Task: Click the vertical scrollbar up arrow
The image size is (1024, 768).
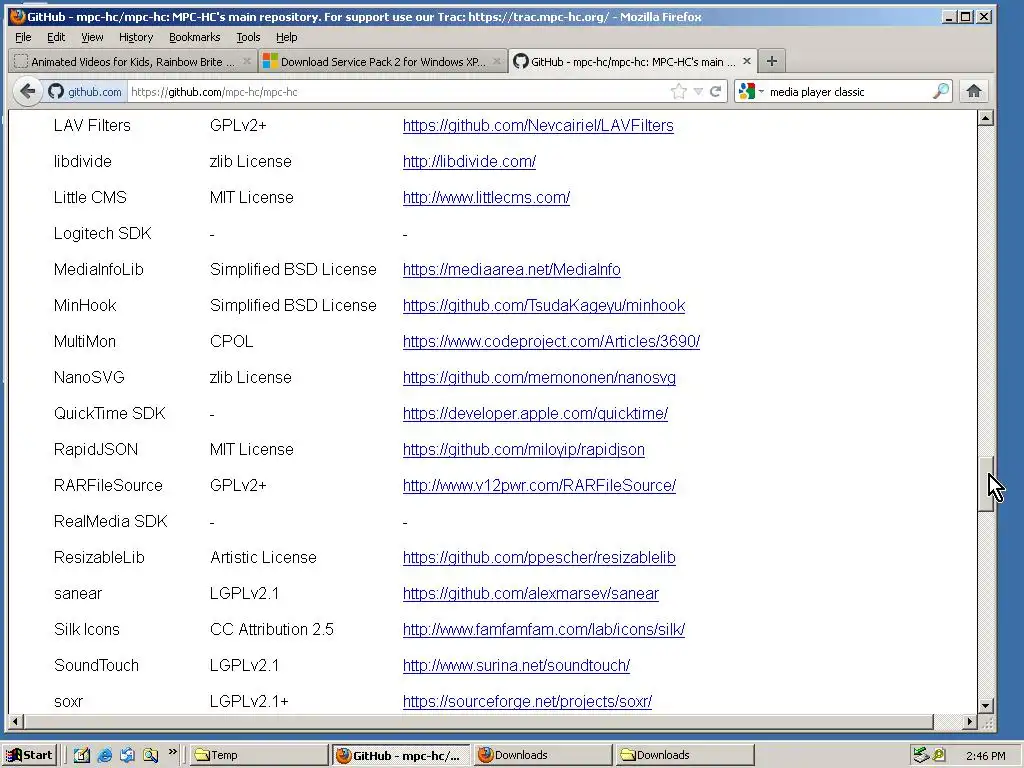Action: click(986, 118)
